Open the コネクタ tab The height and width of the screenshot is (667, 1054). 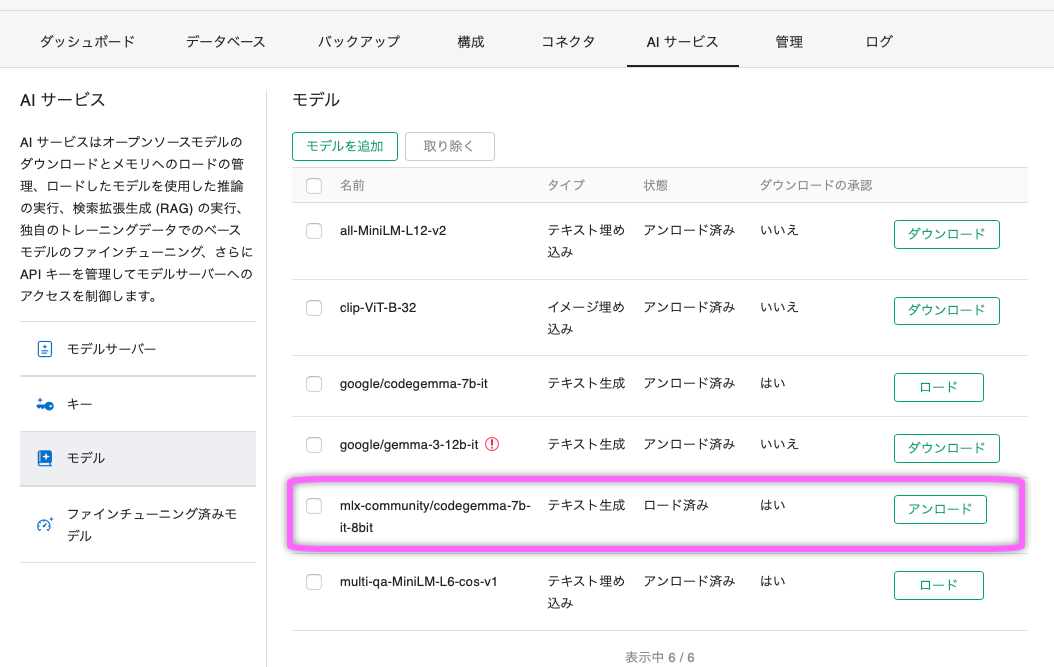(568, 42)
